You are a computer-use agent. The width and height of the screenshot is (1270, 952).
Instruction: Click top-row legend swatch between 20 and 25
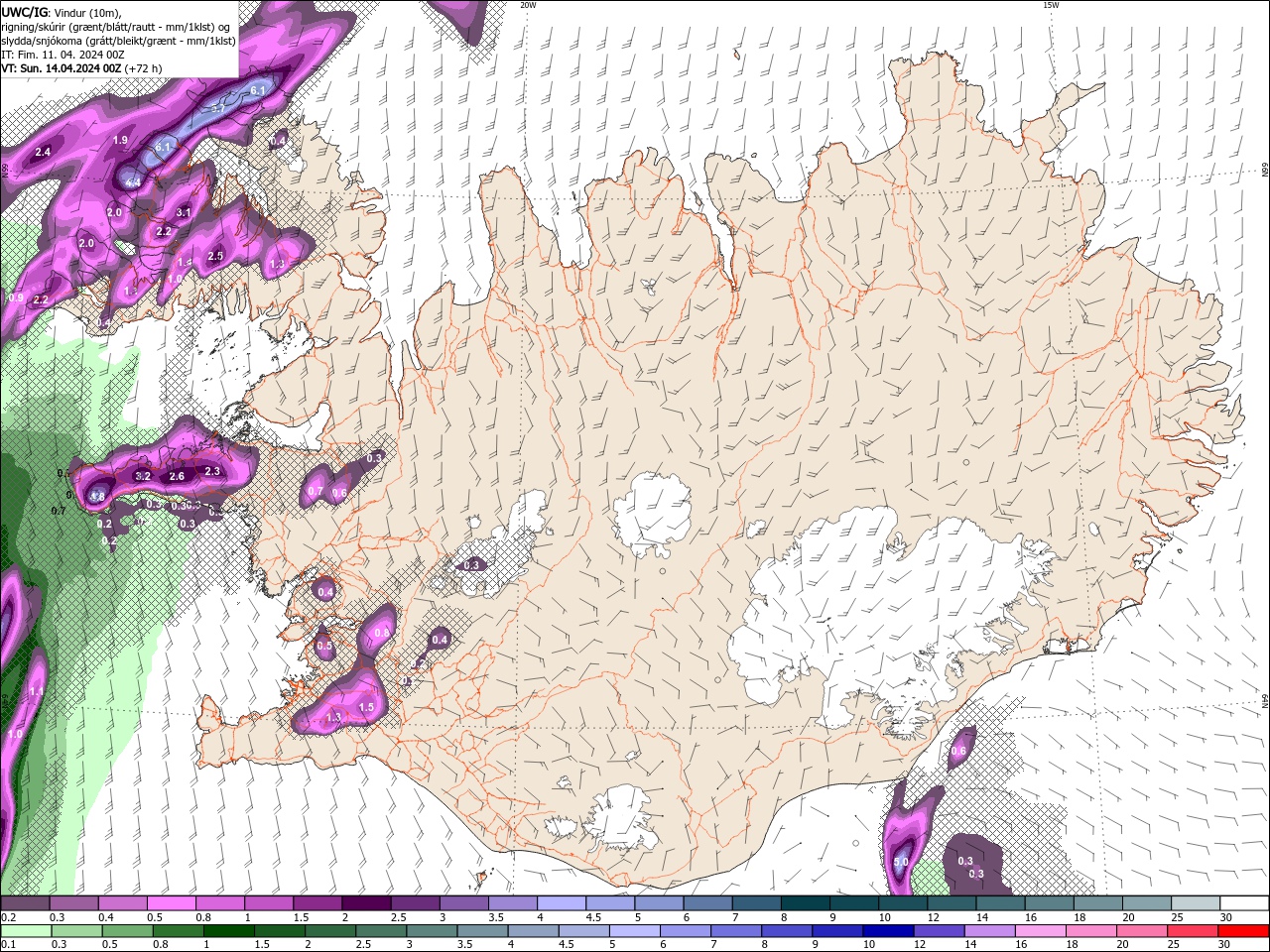point(1147,904)
